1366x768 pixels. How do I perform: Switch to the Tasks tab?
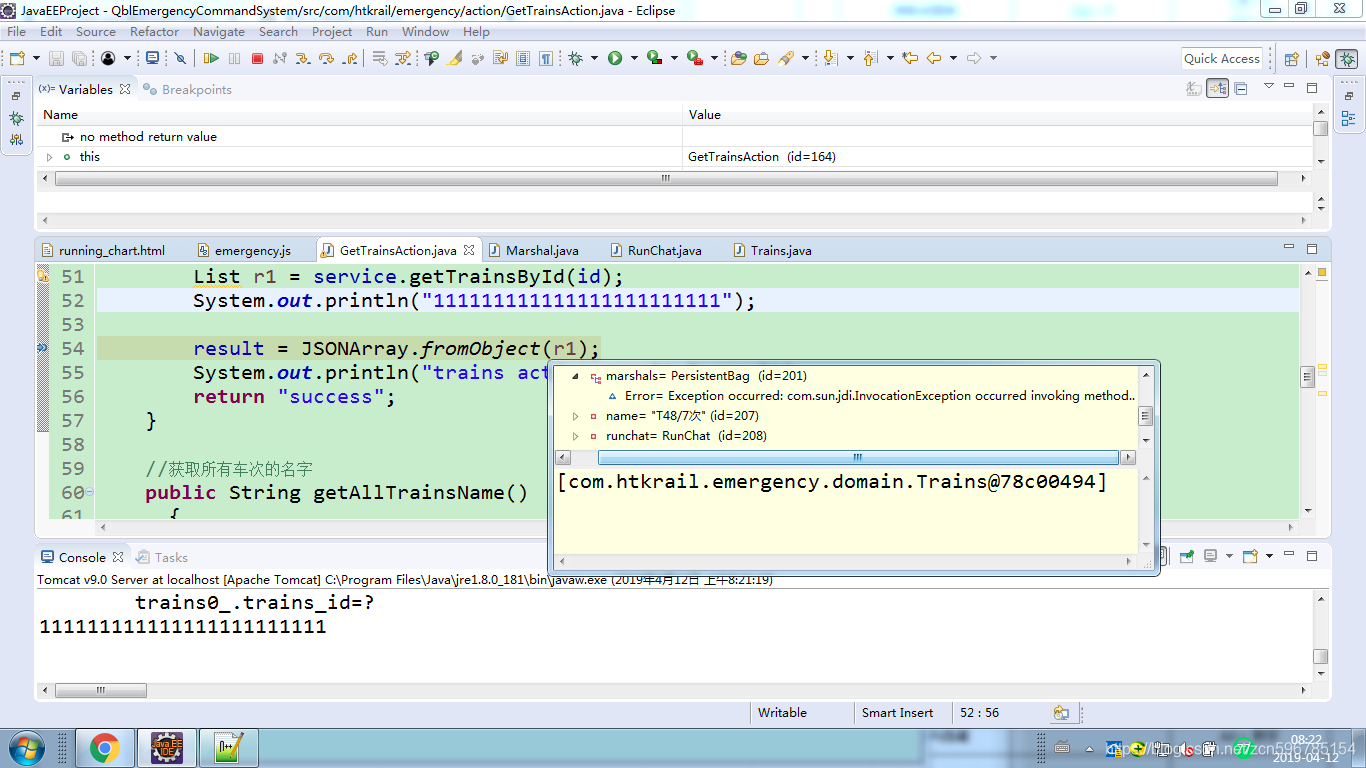(x=162, y=557)
